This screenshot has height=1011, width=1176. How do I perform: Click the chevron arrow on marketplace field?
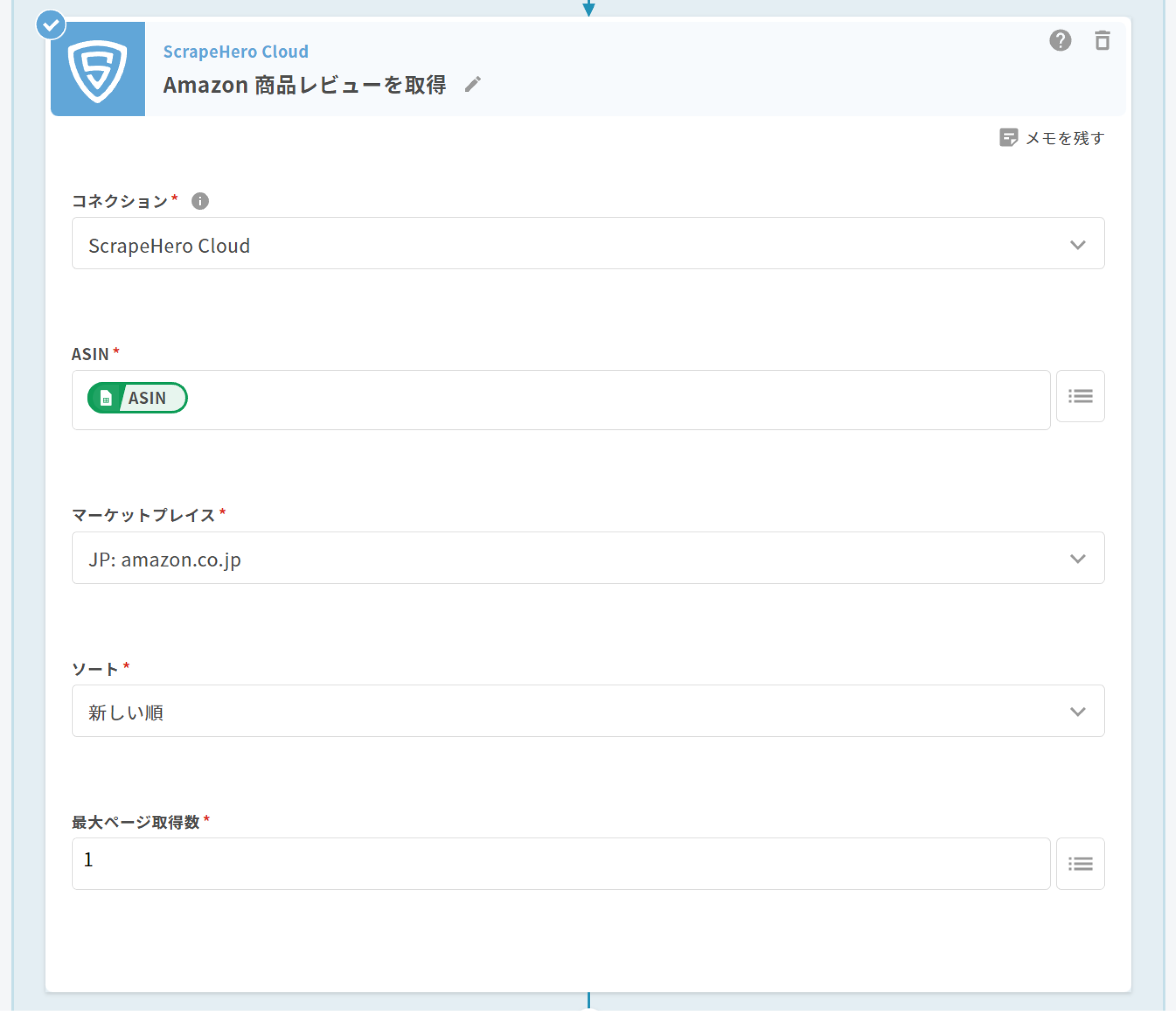(1077, 559)
